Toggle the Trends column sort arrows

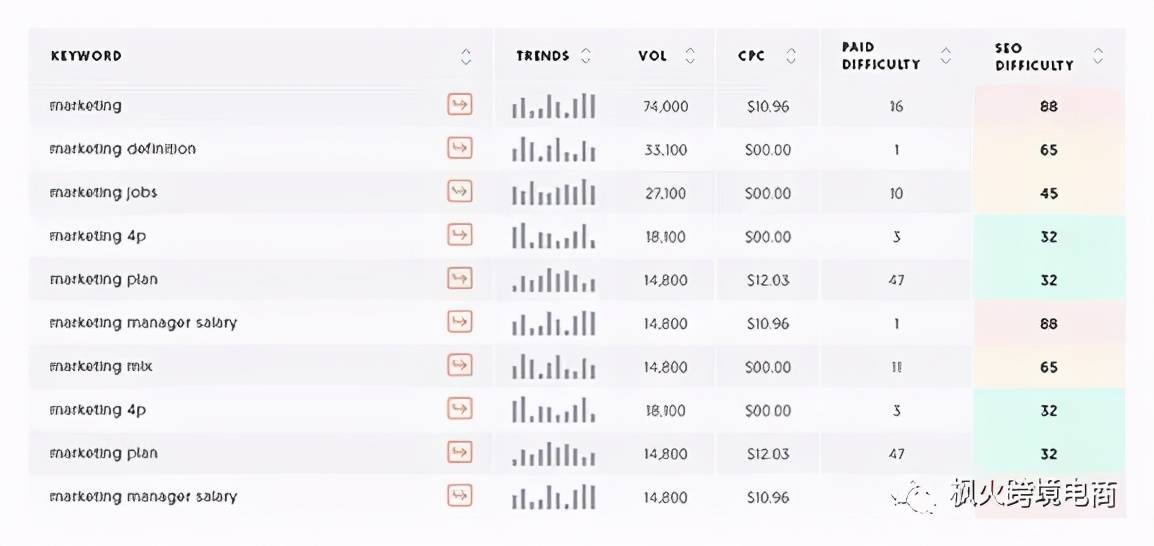tap(586, 56)
